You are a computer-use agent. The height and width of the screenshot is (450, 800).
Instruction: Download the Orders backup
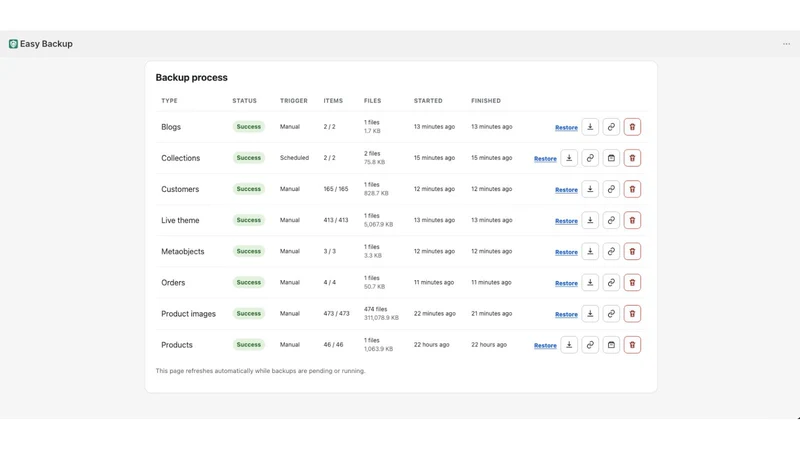(590, 283)
